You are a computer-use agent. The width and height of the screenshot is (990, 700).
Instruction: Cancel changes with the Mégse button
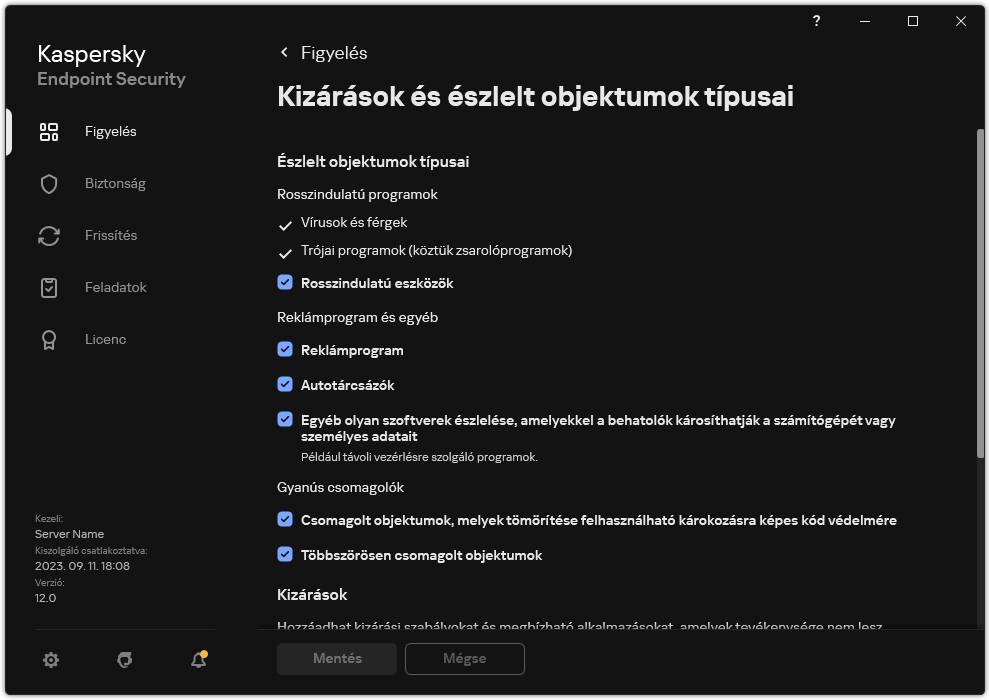464,658
